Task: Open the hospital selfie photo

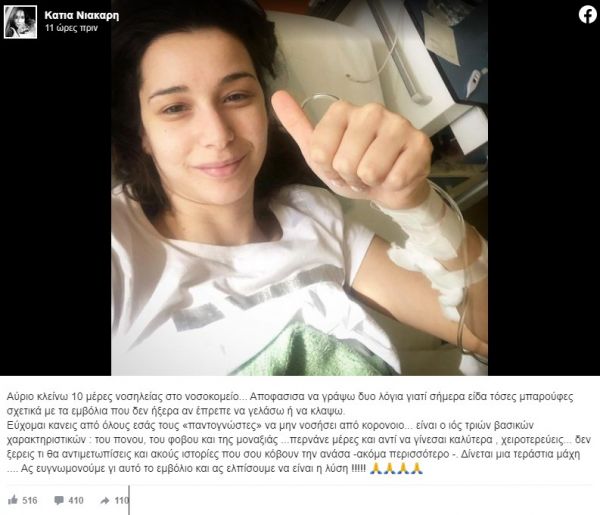Action: pos(299,187)
